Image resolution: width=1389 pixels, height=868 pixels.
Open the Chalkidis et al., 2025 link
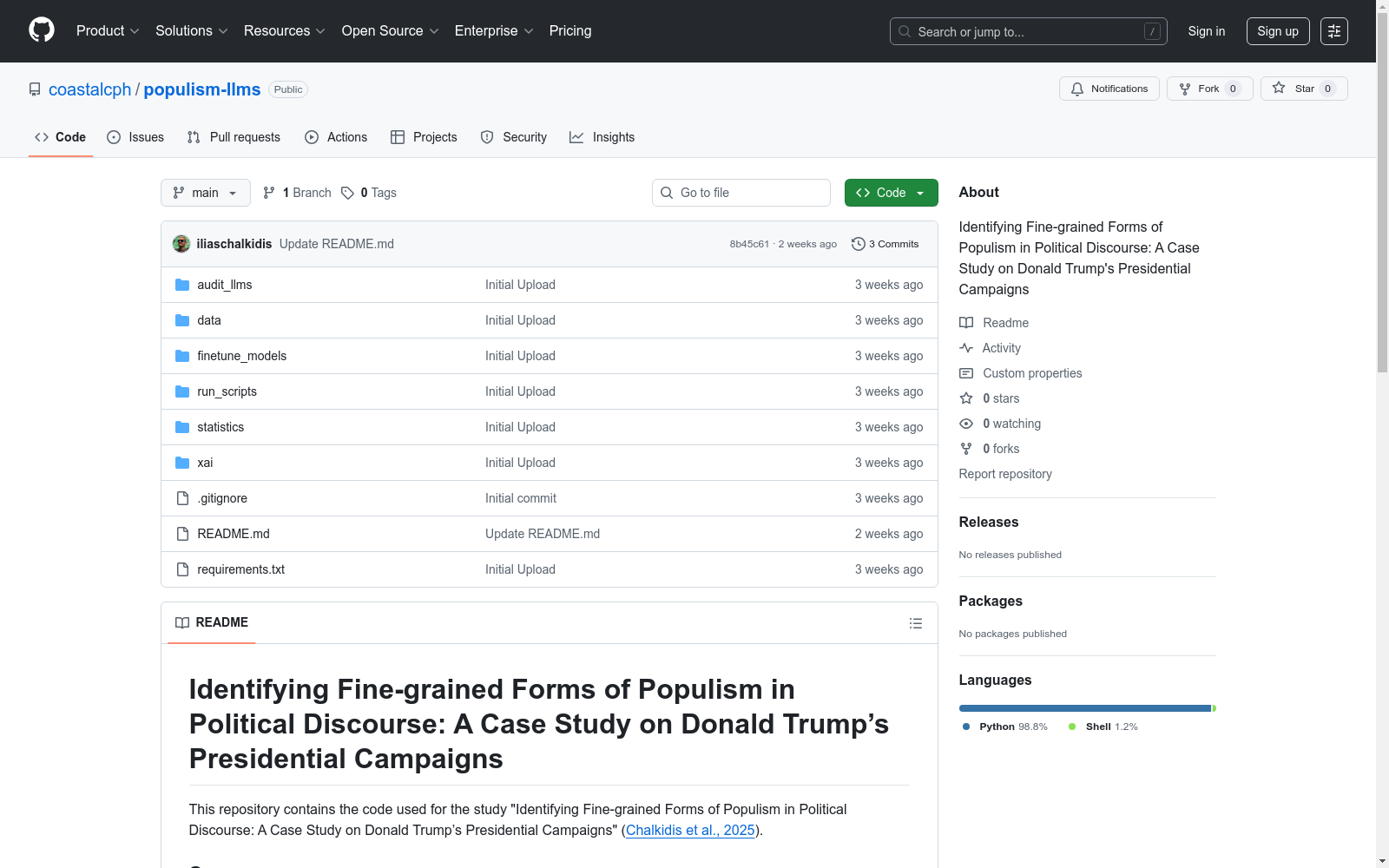(690, 830)
